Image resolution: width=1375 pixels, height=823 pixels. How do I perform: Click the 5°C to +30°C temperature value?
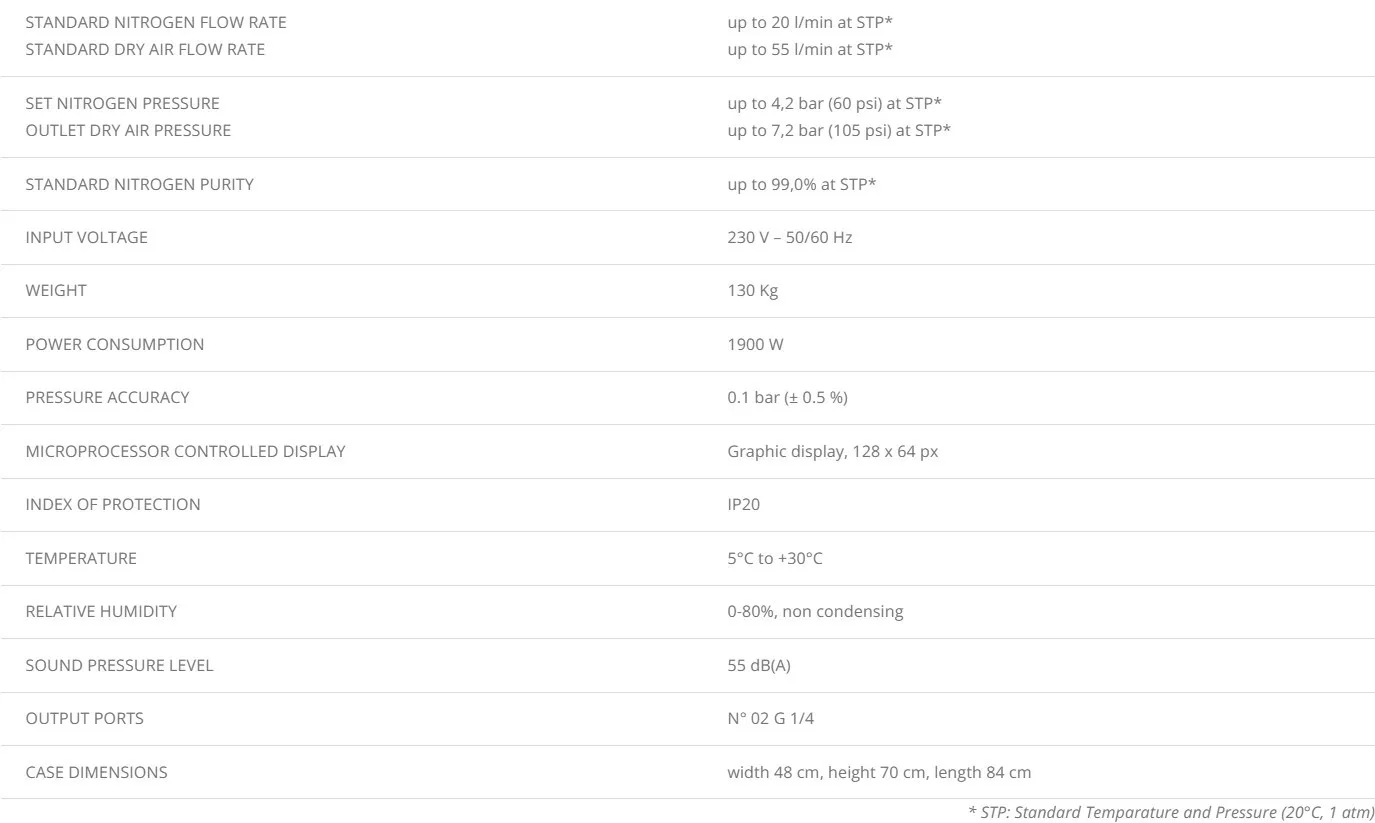coord(774,558)
